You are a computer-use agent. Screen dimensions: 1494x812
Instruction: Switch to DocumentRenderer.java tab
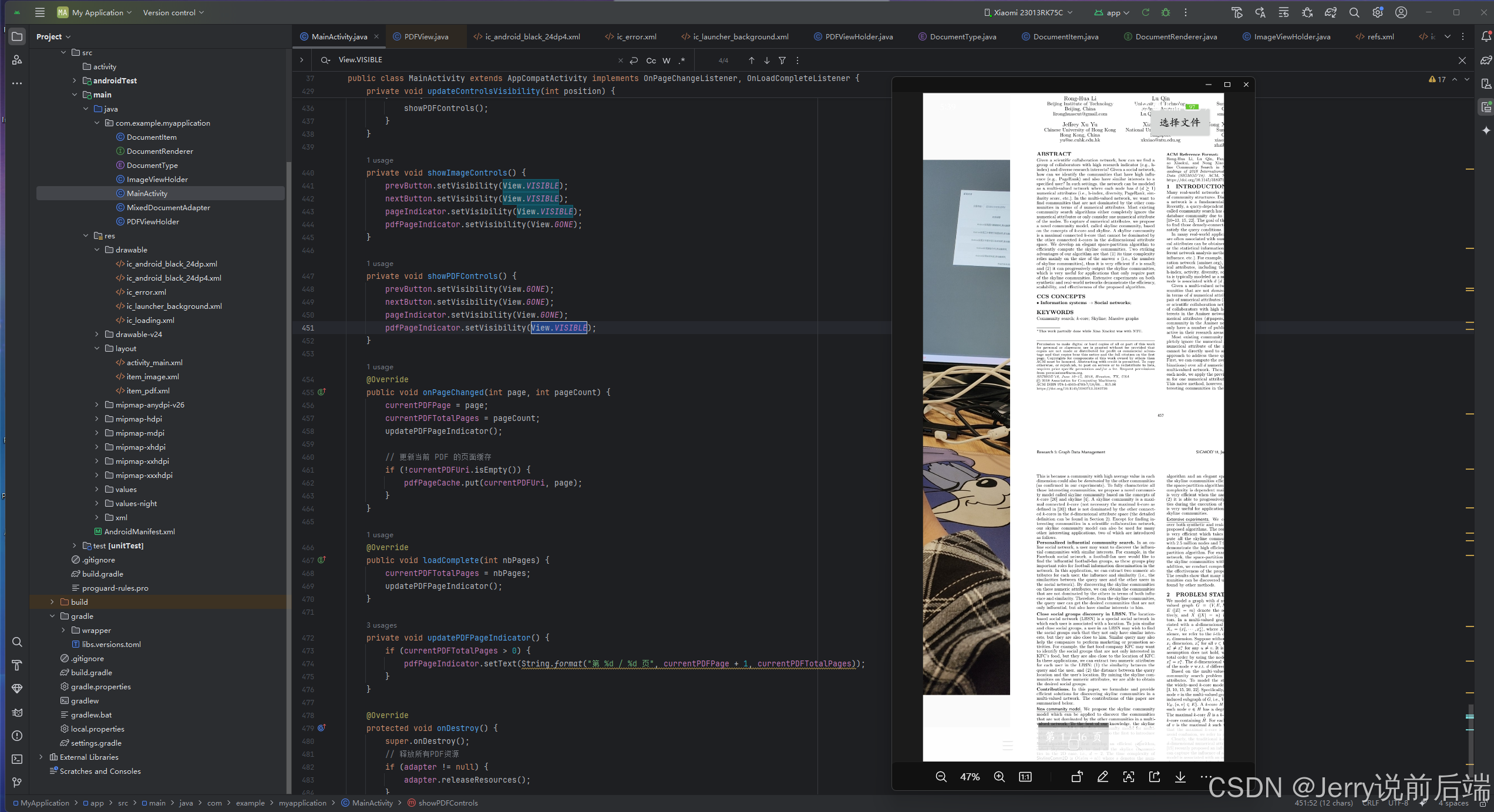pos(1170,36)
